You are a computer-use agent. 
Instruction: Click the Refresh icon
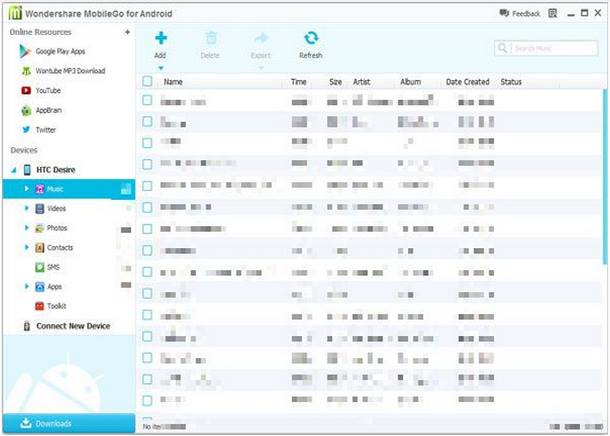coord(311,38)
